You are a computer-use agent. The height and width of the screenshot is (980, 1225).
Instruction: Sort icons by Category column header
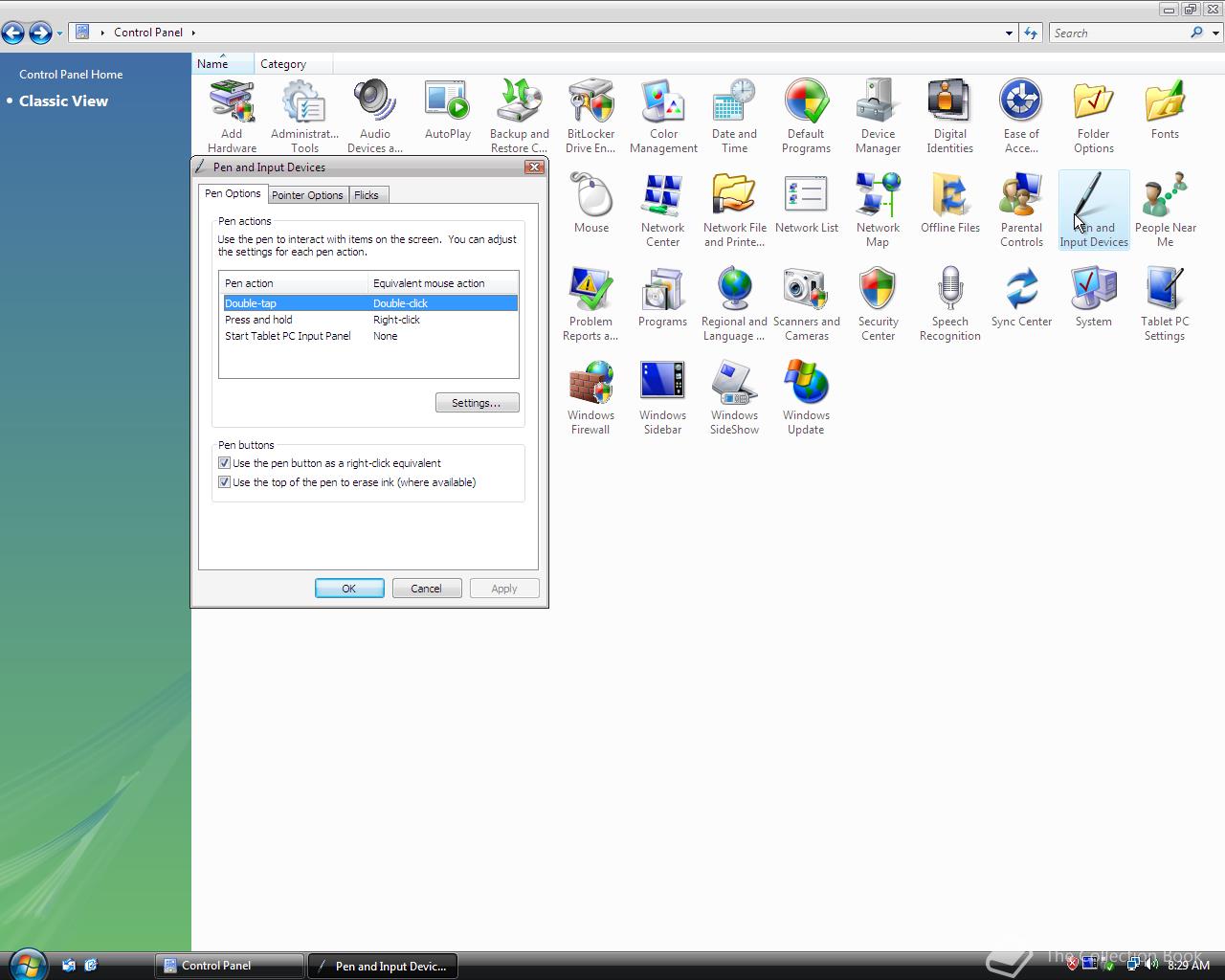[295, 64]
